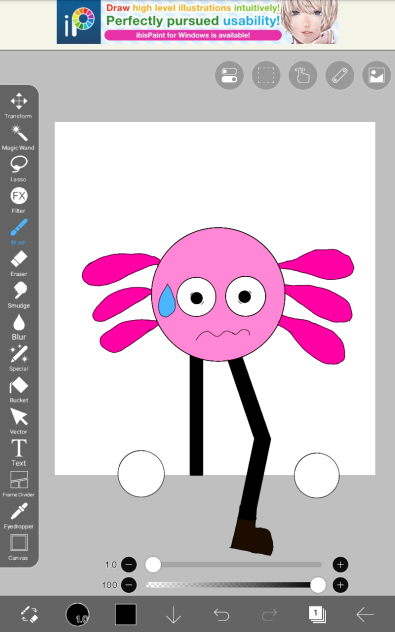Select the Special pen tool
This screenshot has width=395, height=632.
(x=19, y=358)
